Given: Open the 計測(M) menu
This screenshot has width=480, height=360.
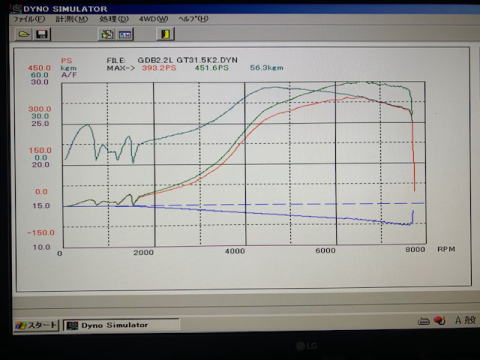Looking at the screenshot, I should tap(72, 19).
